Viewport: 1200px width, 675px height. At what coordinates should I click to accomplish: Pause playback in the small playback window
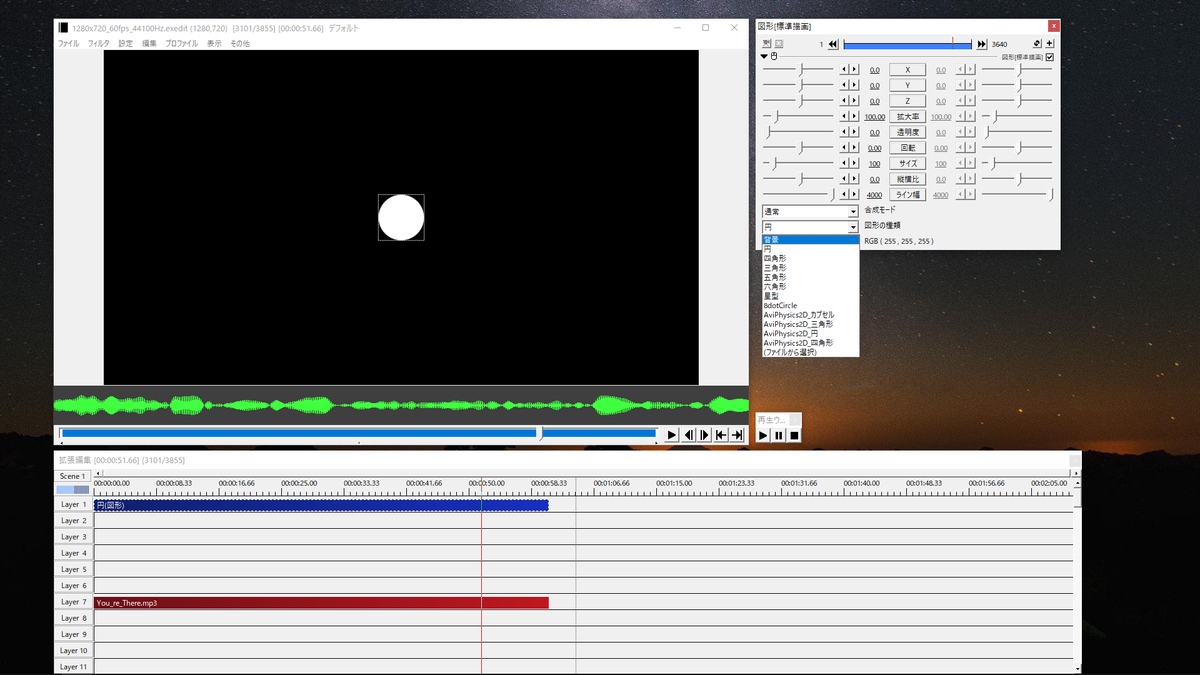point(779,435)
